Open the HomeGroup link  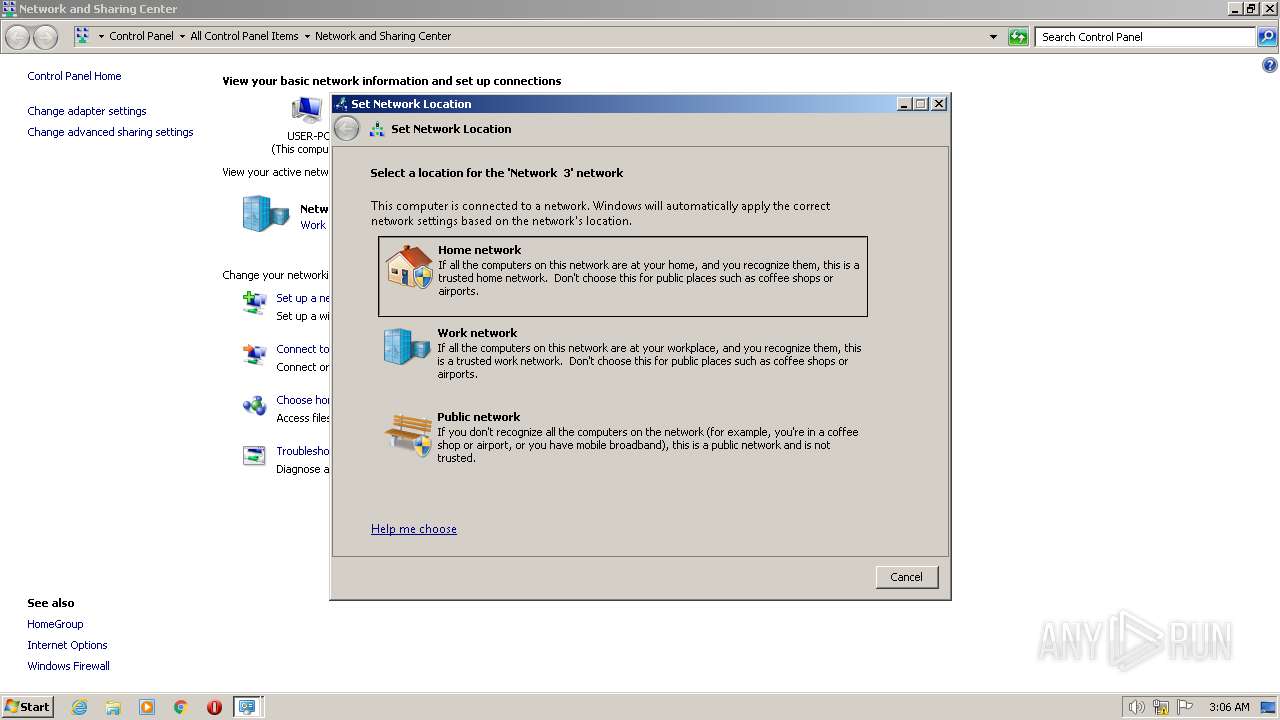click(55, 624)
